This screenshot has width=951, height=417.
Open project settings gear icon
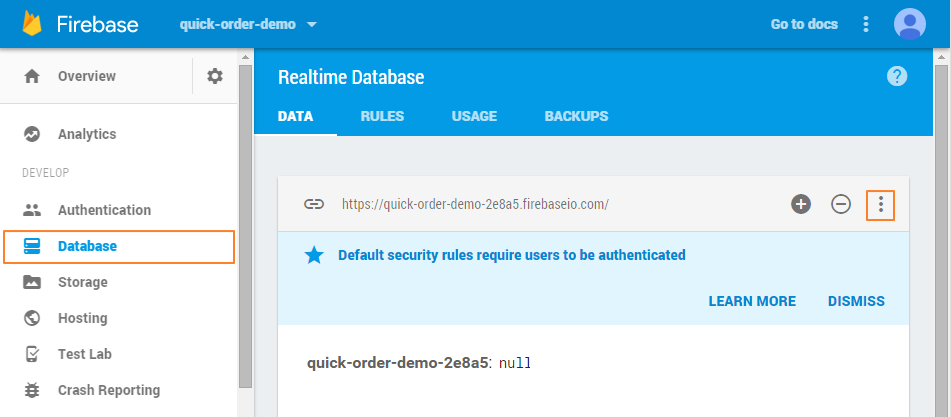tap(215, 76)
